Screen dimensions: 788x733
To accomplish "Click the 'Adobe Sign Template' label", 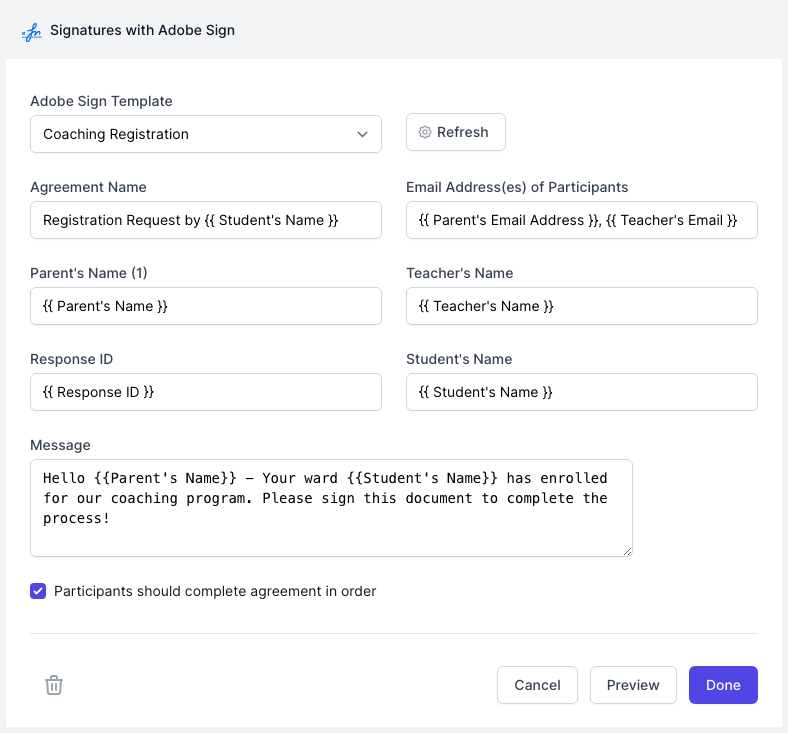I will click(x=101, y=101).
